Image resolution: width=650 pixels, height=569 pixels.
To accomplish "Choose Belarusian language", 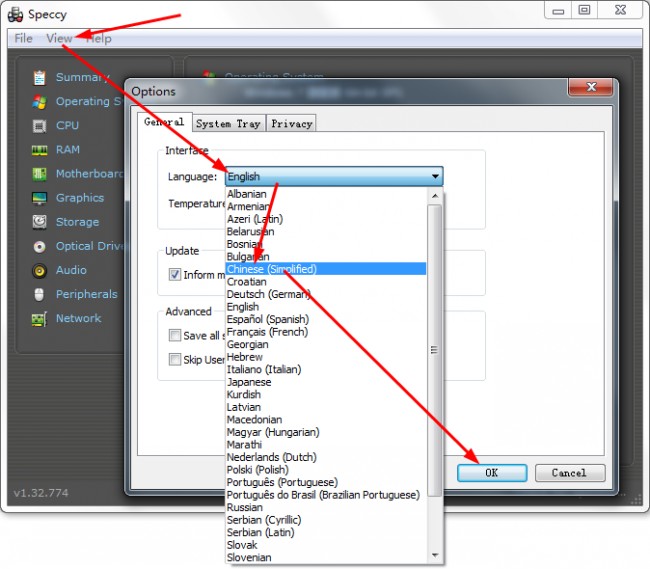I will 326,232.
